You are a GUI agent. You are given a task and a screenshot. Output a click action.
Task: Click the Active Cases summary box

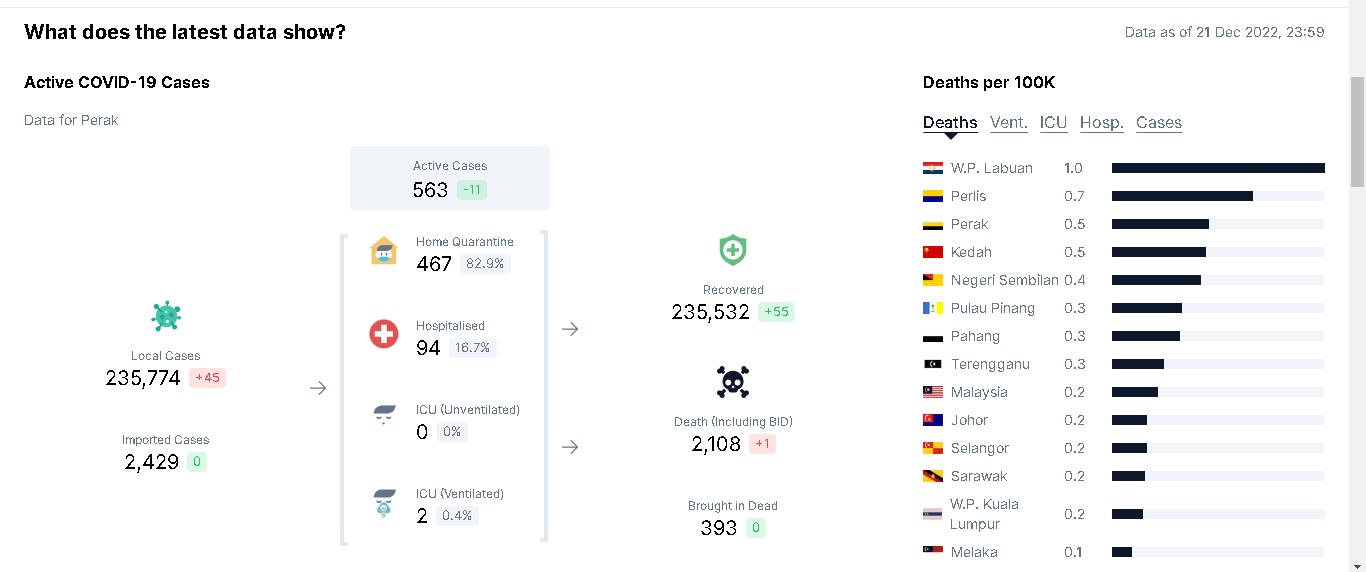[450, 178]
